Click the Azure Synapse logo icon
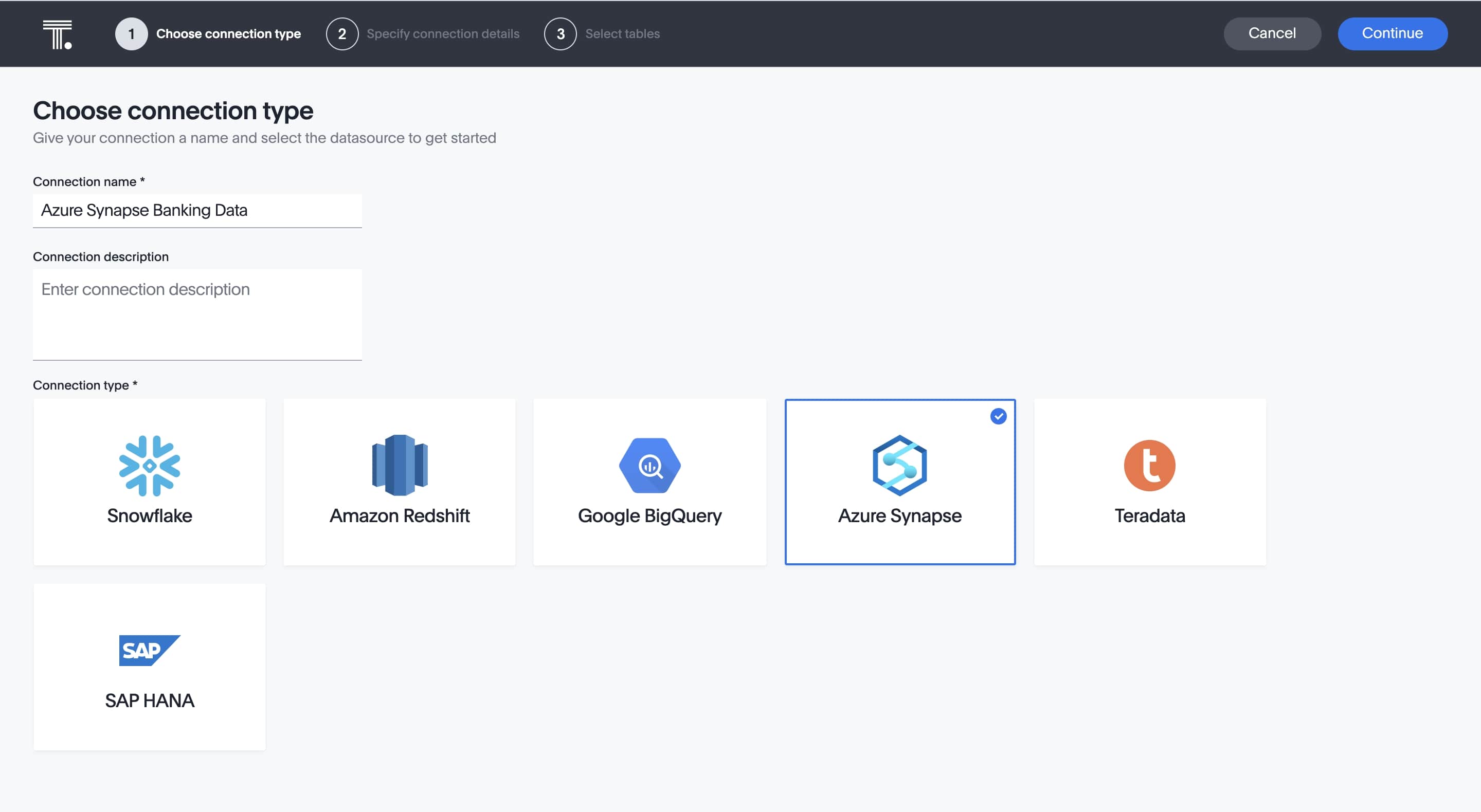The image size is (1481, 812). pos(900,466)
